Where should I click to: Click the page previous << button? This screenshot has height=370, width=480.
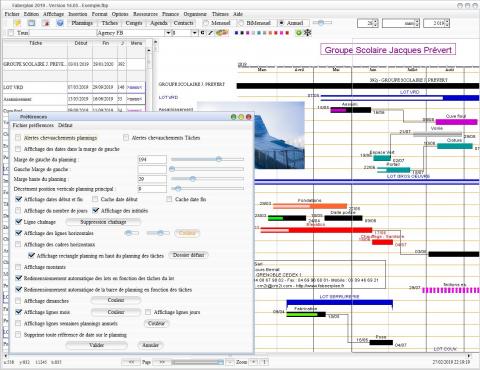tap(131, 362)
